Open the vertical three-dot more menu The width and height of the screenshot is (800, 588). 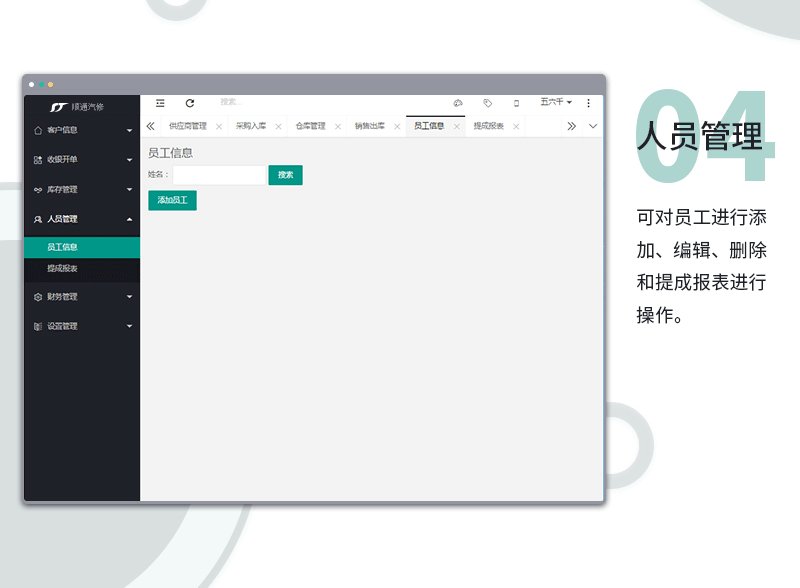[588, 103]
